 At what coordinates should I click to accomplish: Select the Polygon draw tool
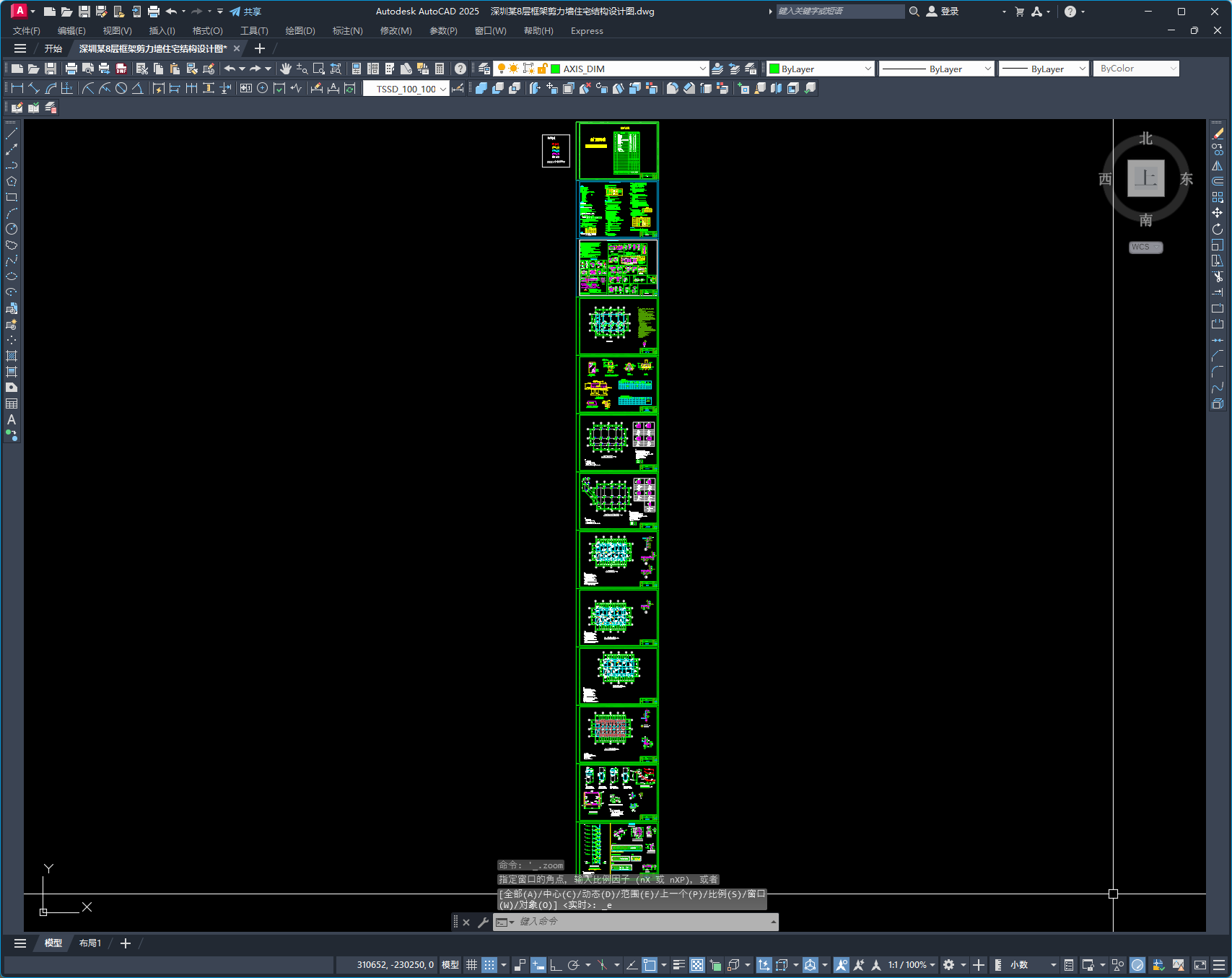click(12, 181)
